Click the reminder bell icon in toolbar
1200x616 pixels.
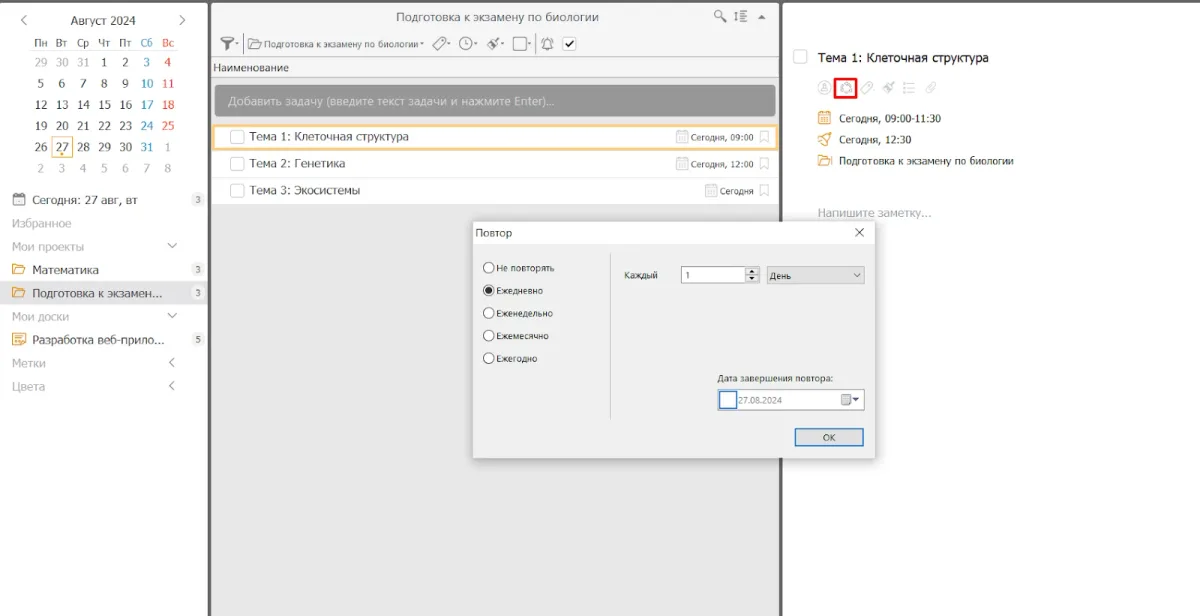click(547, 44)
